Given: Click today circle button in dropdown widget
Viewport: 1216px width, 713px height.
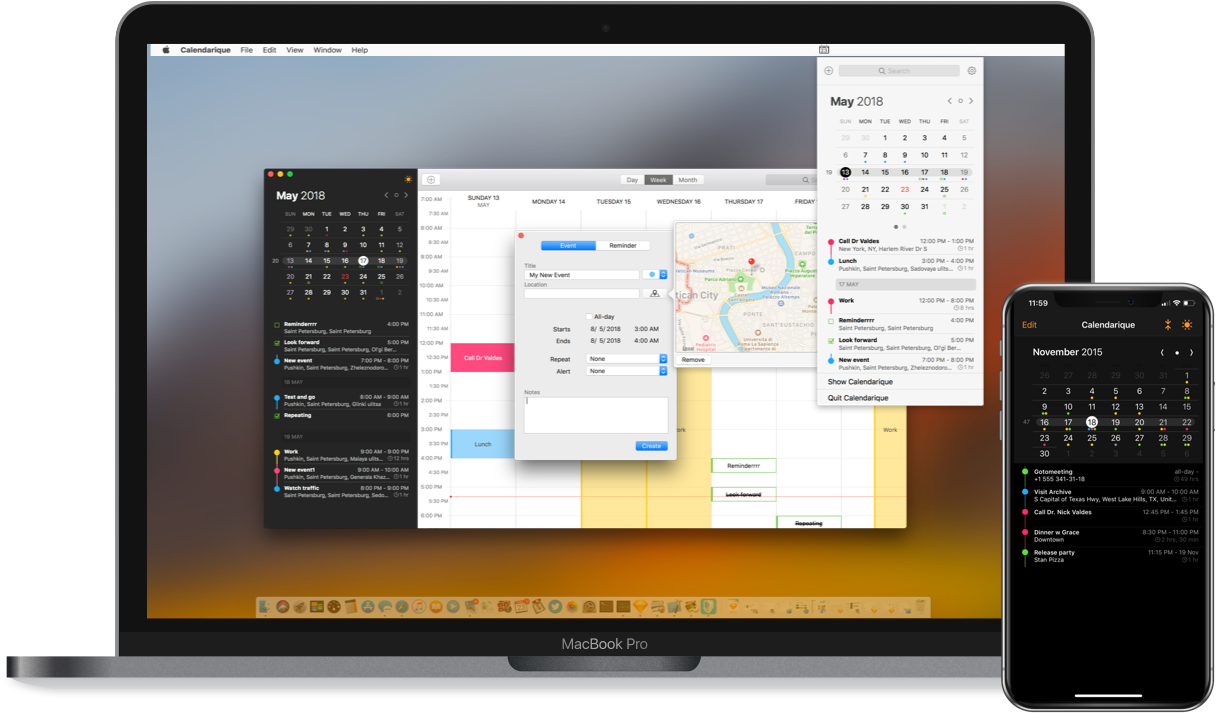Looking at the screenshot, I should tap(960, 101).
